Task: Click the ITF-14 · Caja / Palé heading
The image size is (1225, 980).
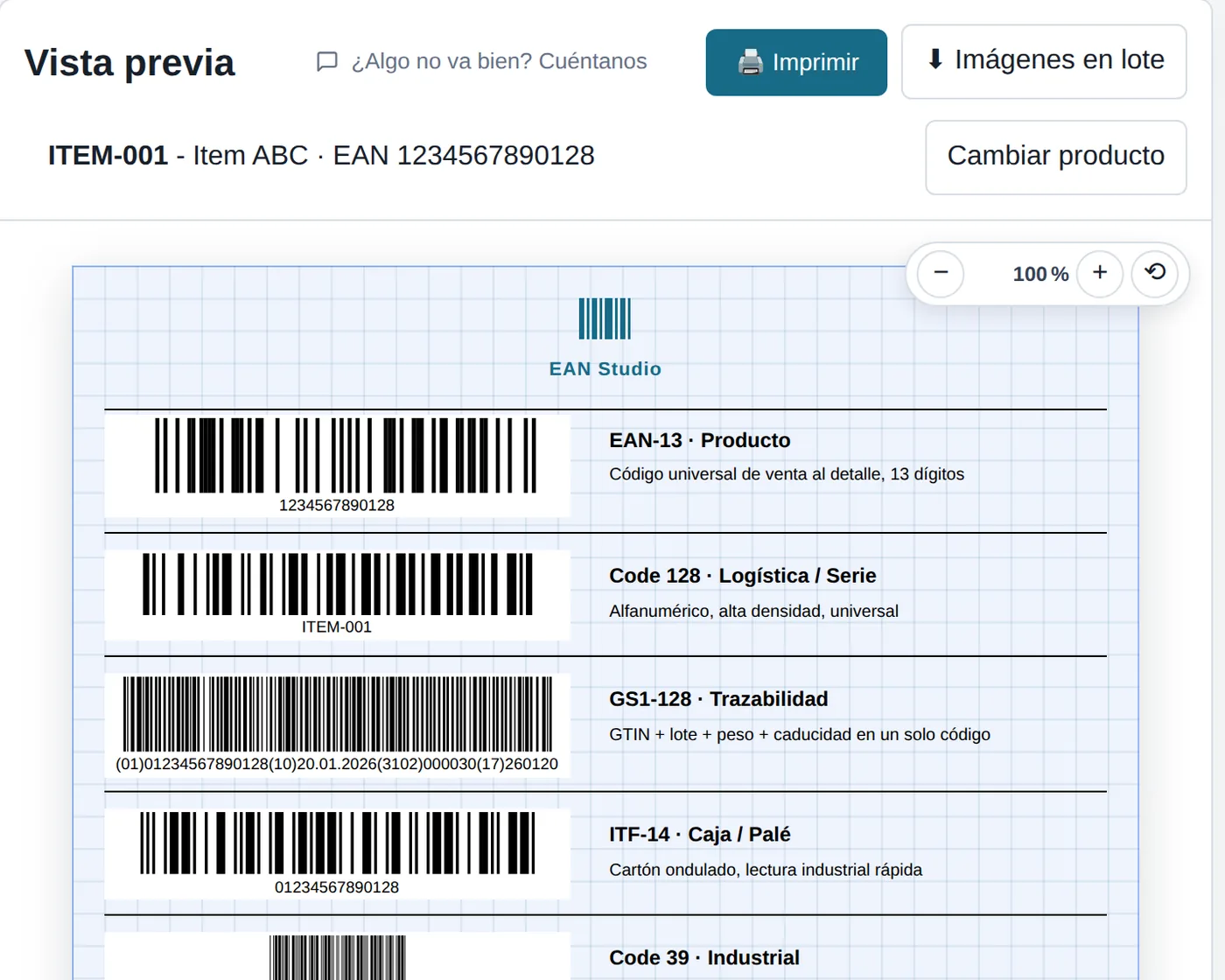Action: [700, 835]
